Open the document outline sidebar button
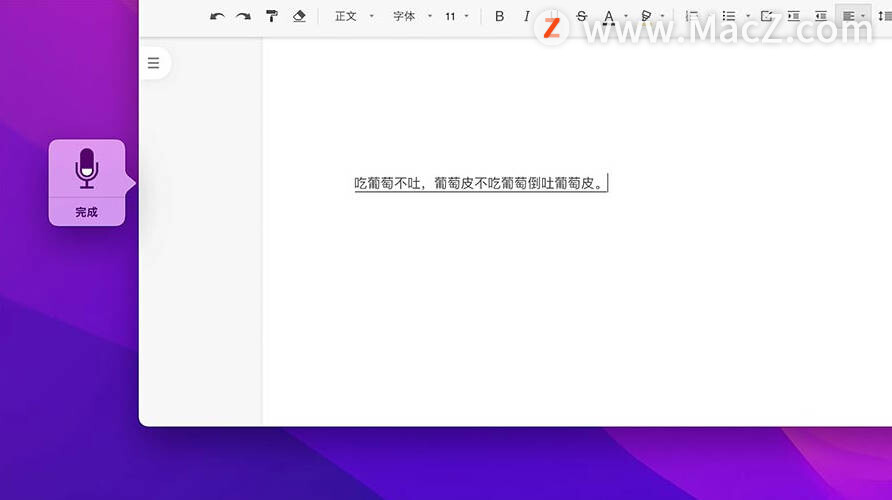 tap(154, 63)
